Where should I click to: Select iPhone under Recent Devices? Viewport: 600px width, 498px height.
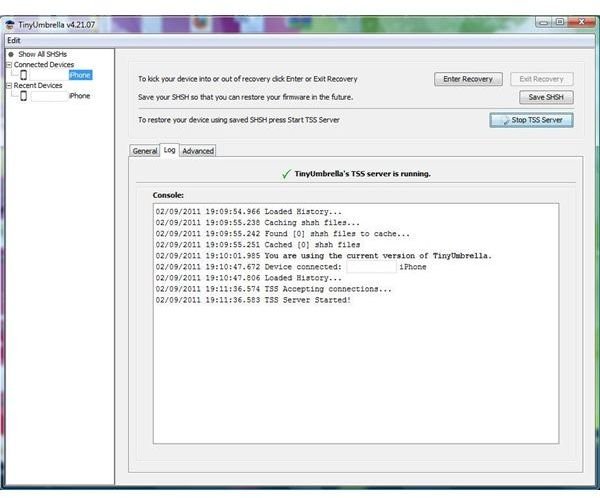click(x=80, y=96)
